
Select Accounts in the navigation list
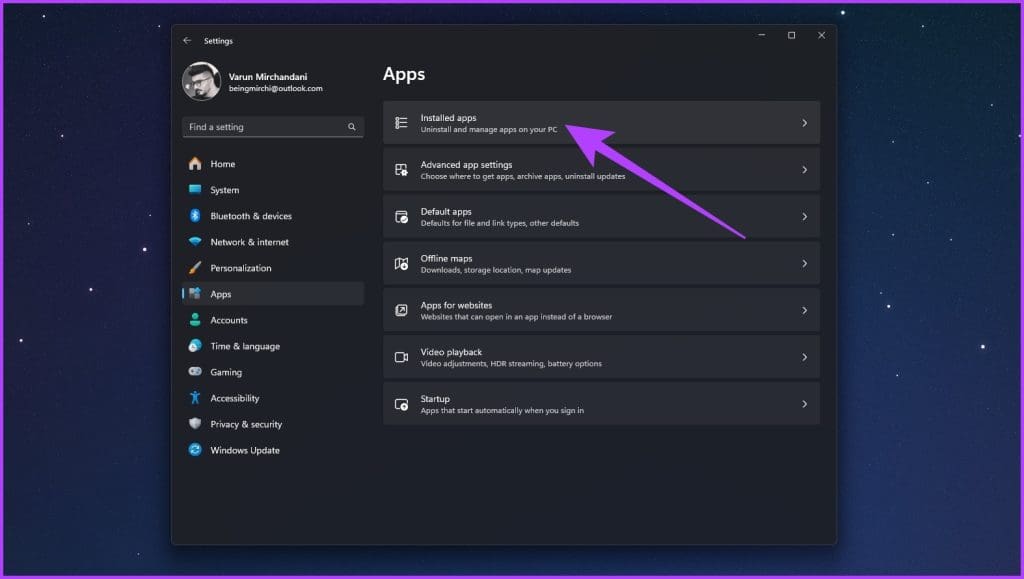(228, 320)
